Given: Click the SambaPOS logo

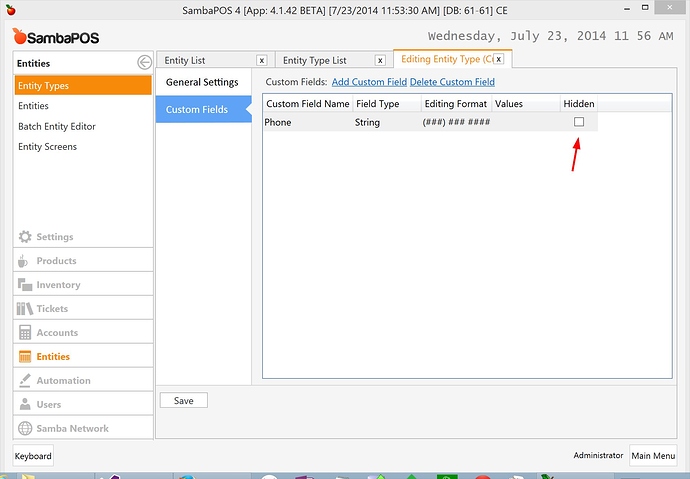Looking at the screenshot, I should click(x=56, y=37).
